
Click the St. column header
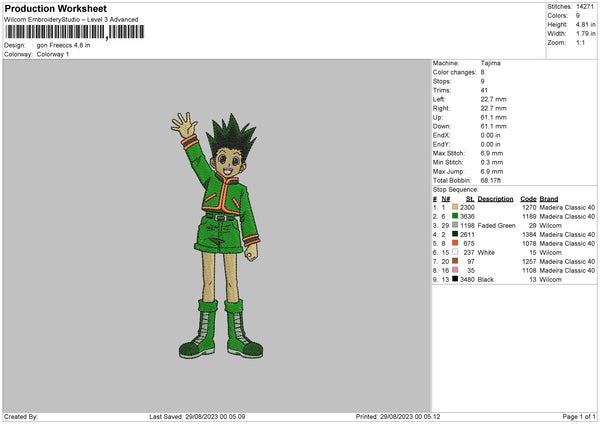[468, 198]
